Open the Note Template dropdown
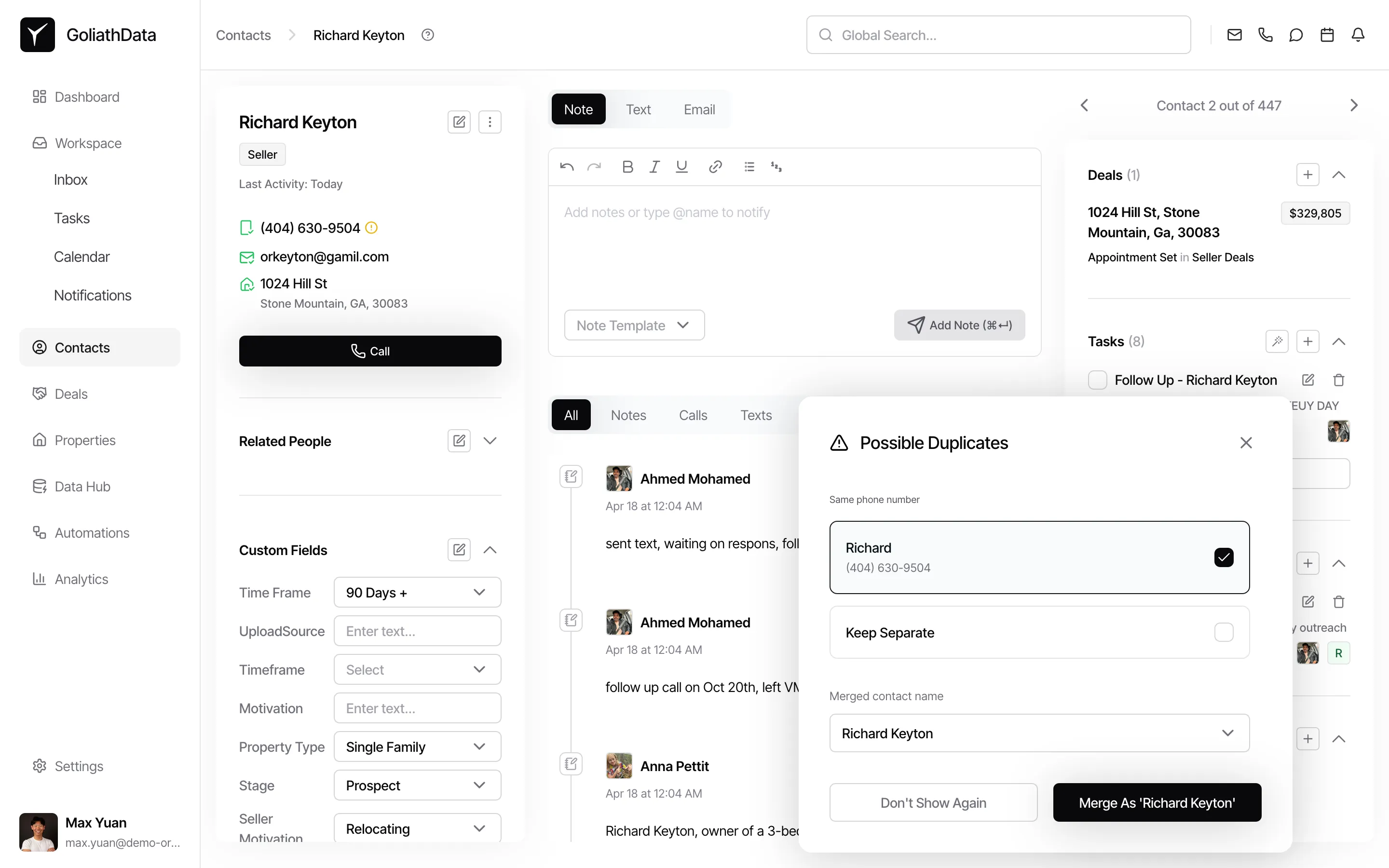This screenshot has height=868, width=1389. [x=634, y=325]
